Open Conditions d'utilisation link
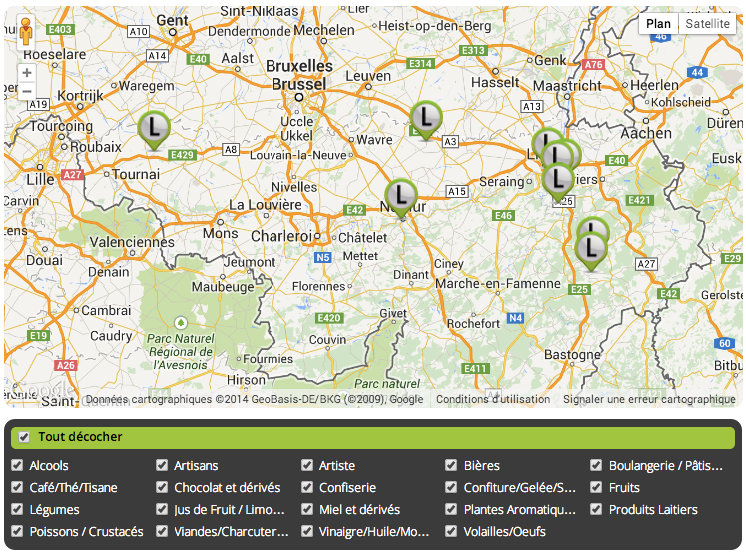This screenshot has height=554, width=746. click(493, 399)
